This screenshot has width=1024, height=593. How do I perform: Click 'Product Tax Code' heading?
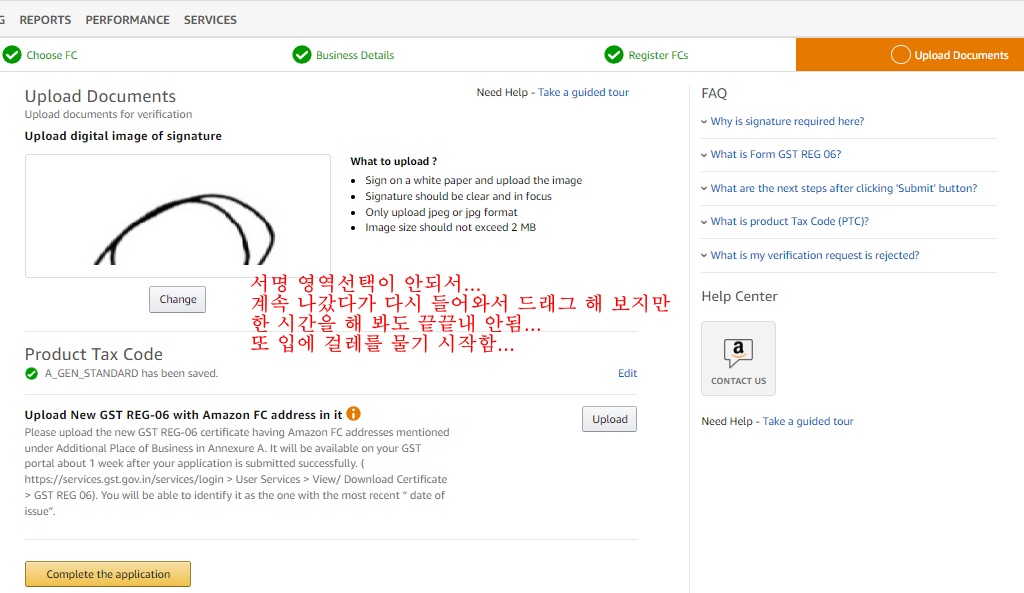tap(94, 354)
